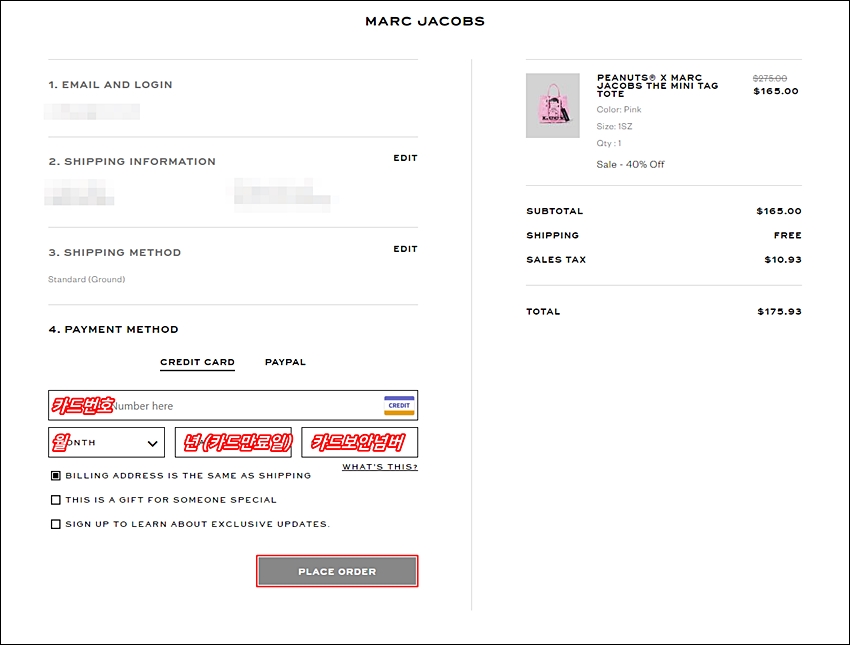Click the Place Order button

pos(337,571)
